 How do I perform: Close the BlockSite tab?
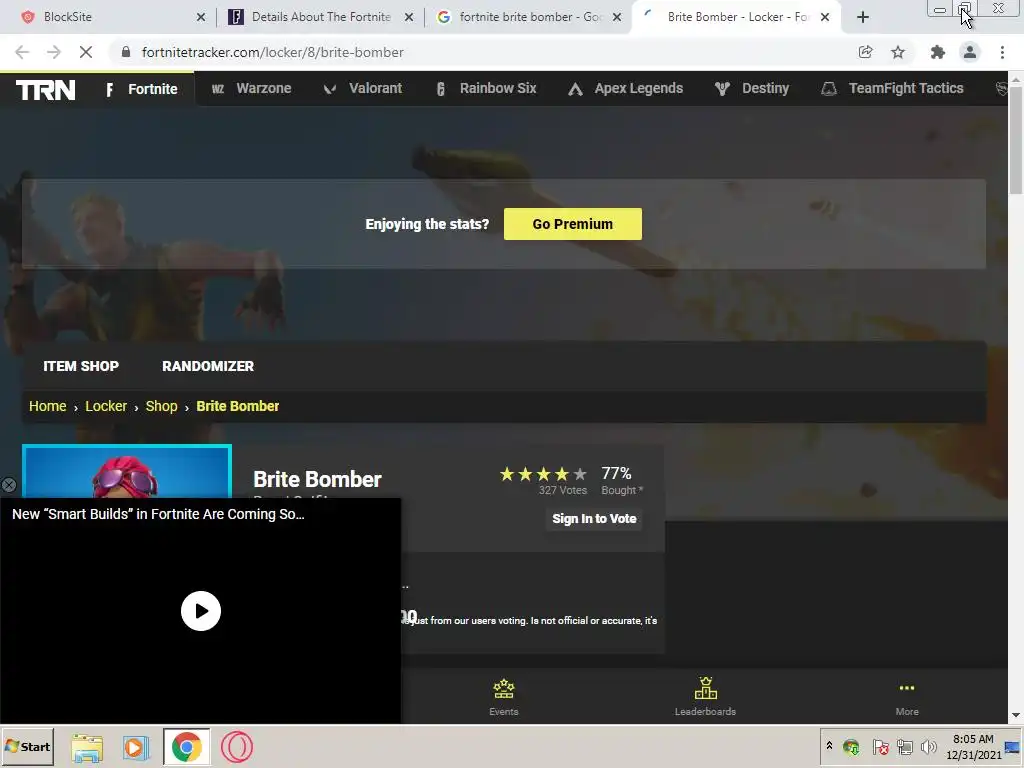(x=200, y=17)
